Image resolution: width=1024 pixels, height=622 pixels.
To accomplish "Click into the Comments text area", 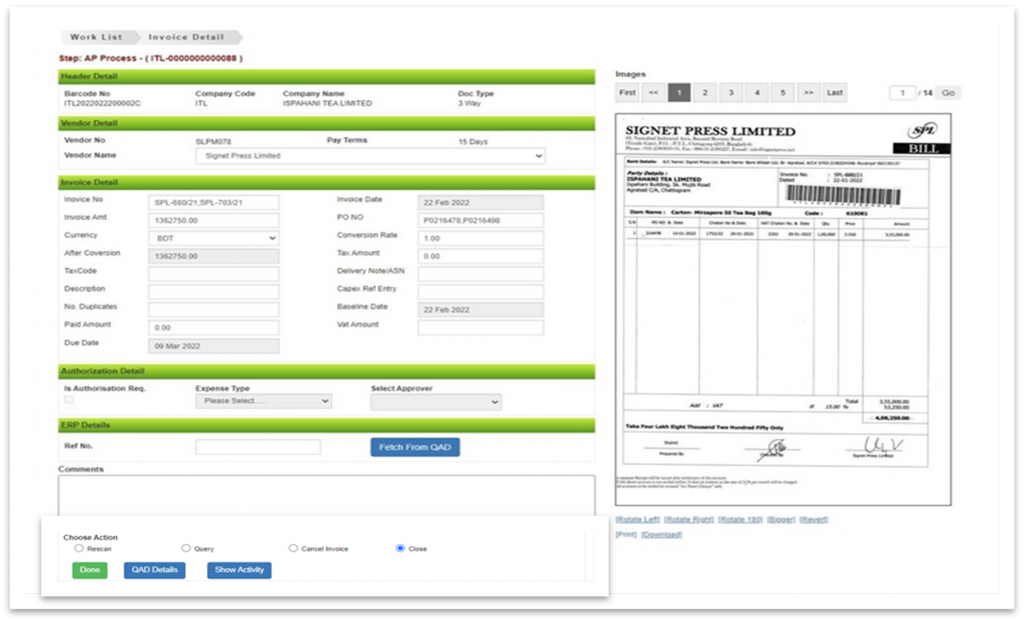I will click(326, 493).
